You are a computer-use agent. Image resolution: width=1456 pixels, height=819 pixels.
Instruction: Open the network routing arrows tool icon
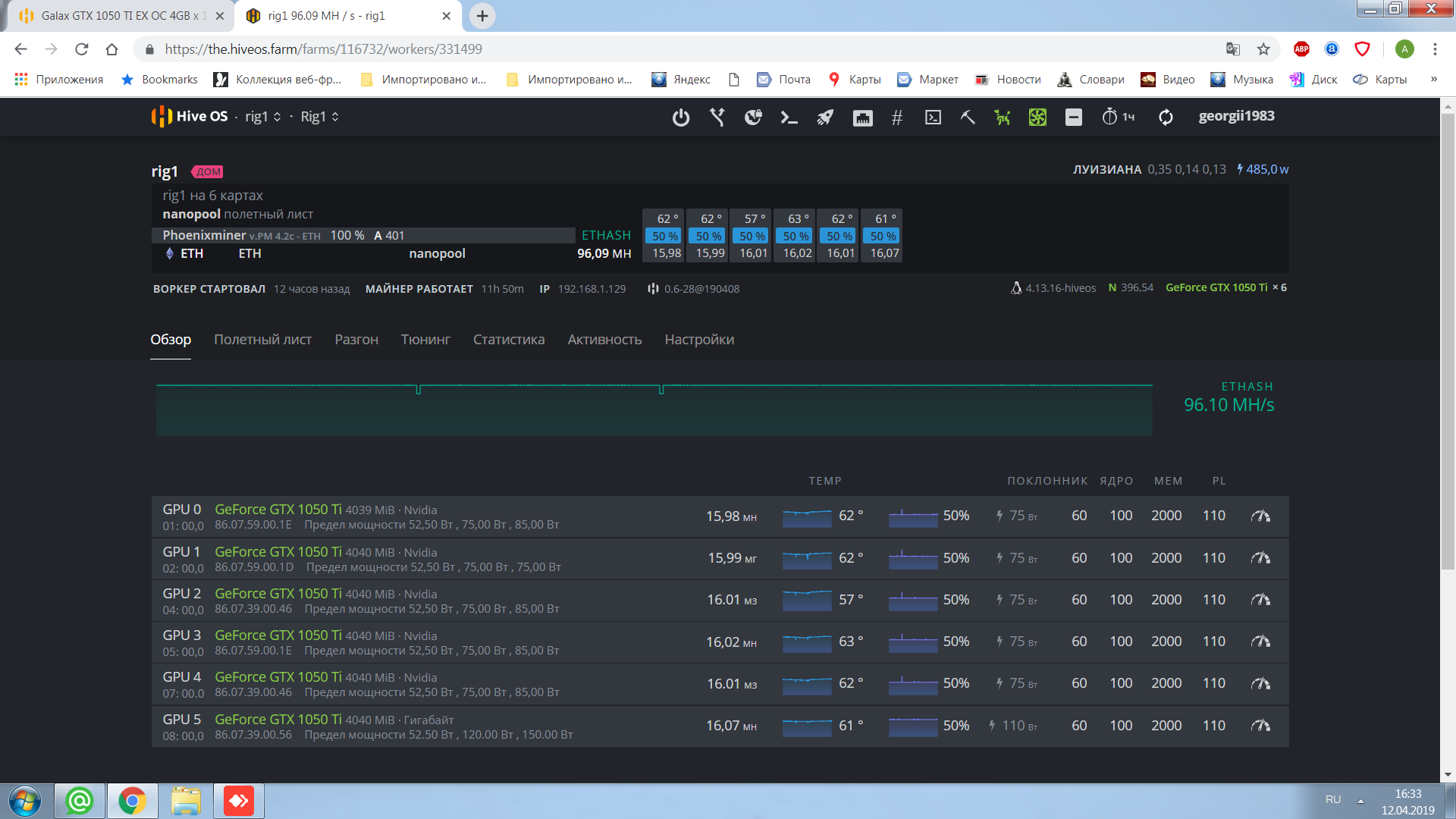click(717, 117)
